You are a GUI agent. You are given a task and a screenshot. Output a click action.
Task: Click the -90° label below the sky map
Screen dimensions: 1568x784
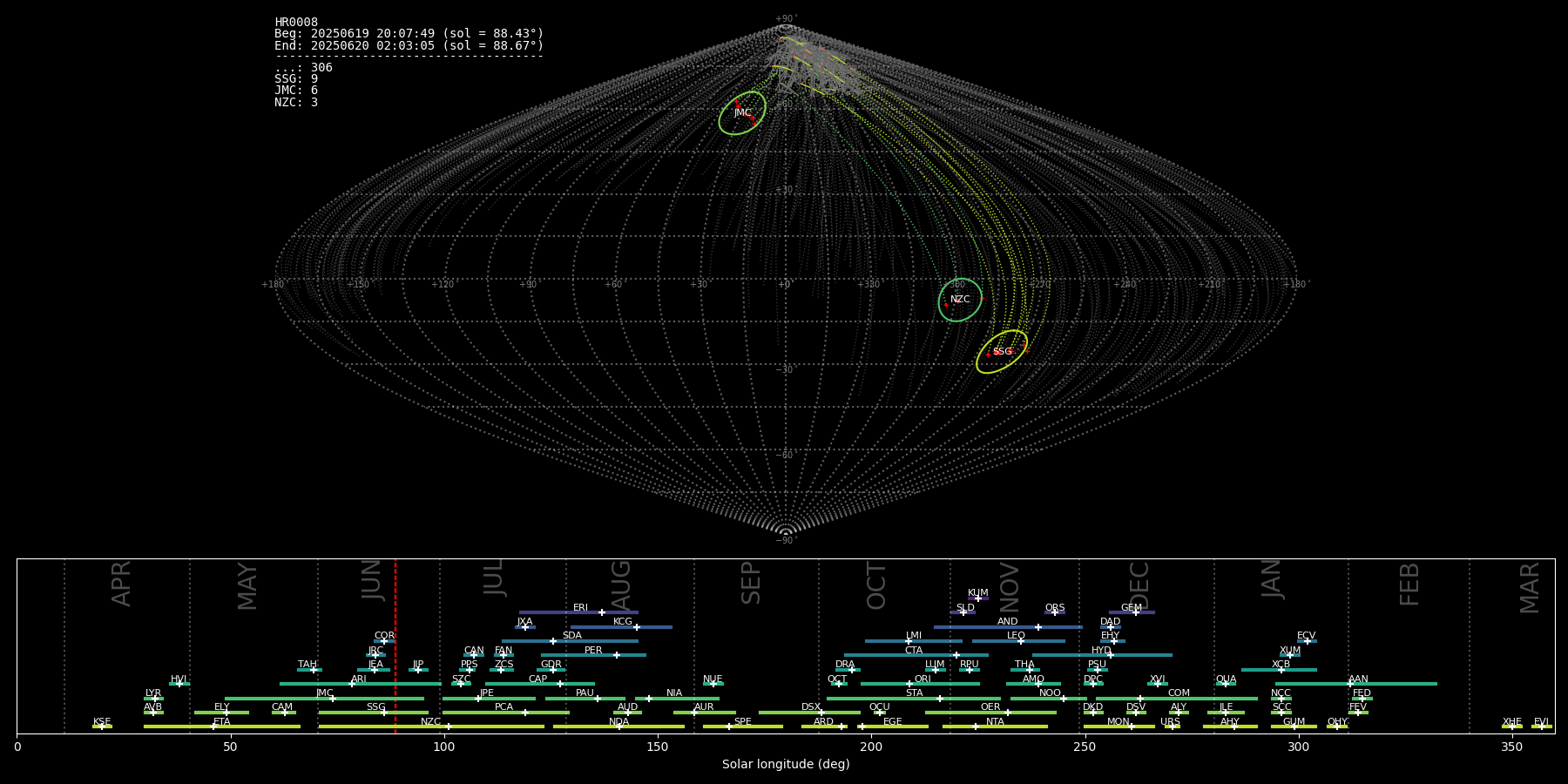coord(785,541)
